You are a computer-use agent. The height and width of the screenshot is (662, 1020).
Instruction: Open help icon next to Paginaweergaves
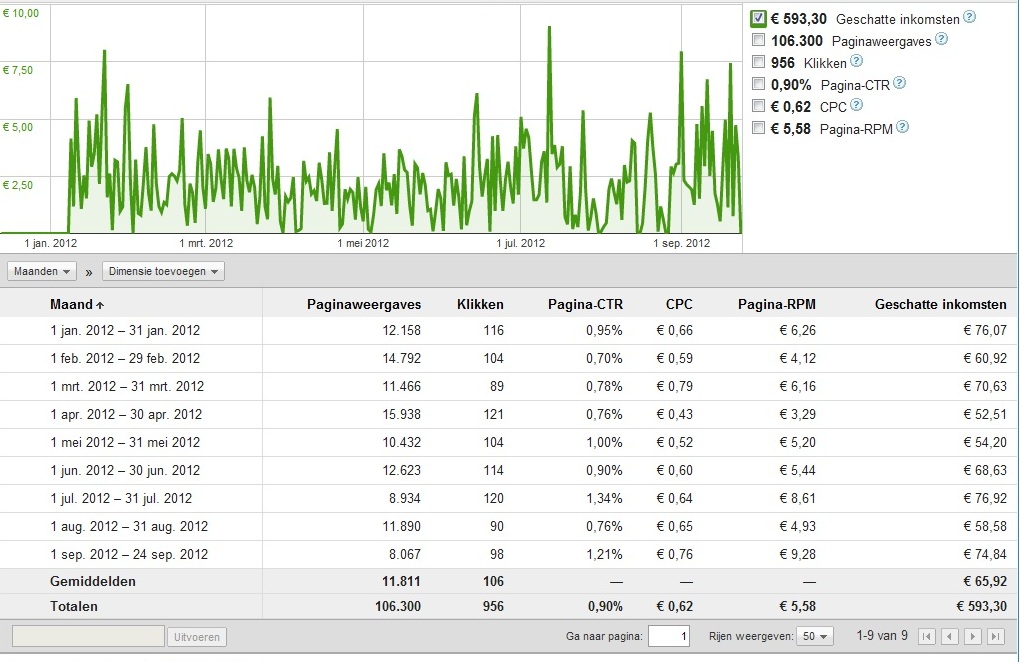(x=941, y=39)
